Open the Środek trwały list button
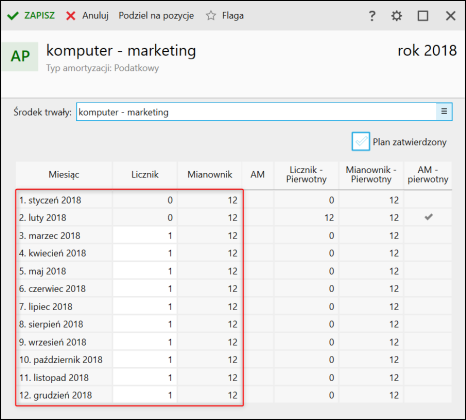The image size is (466, 420). tap(444, 111)
